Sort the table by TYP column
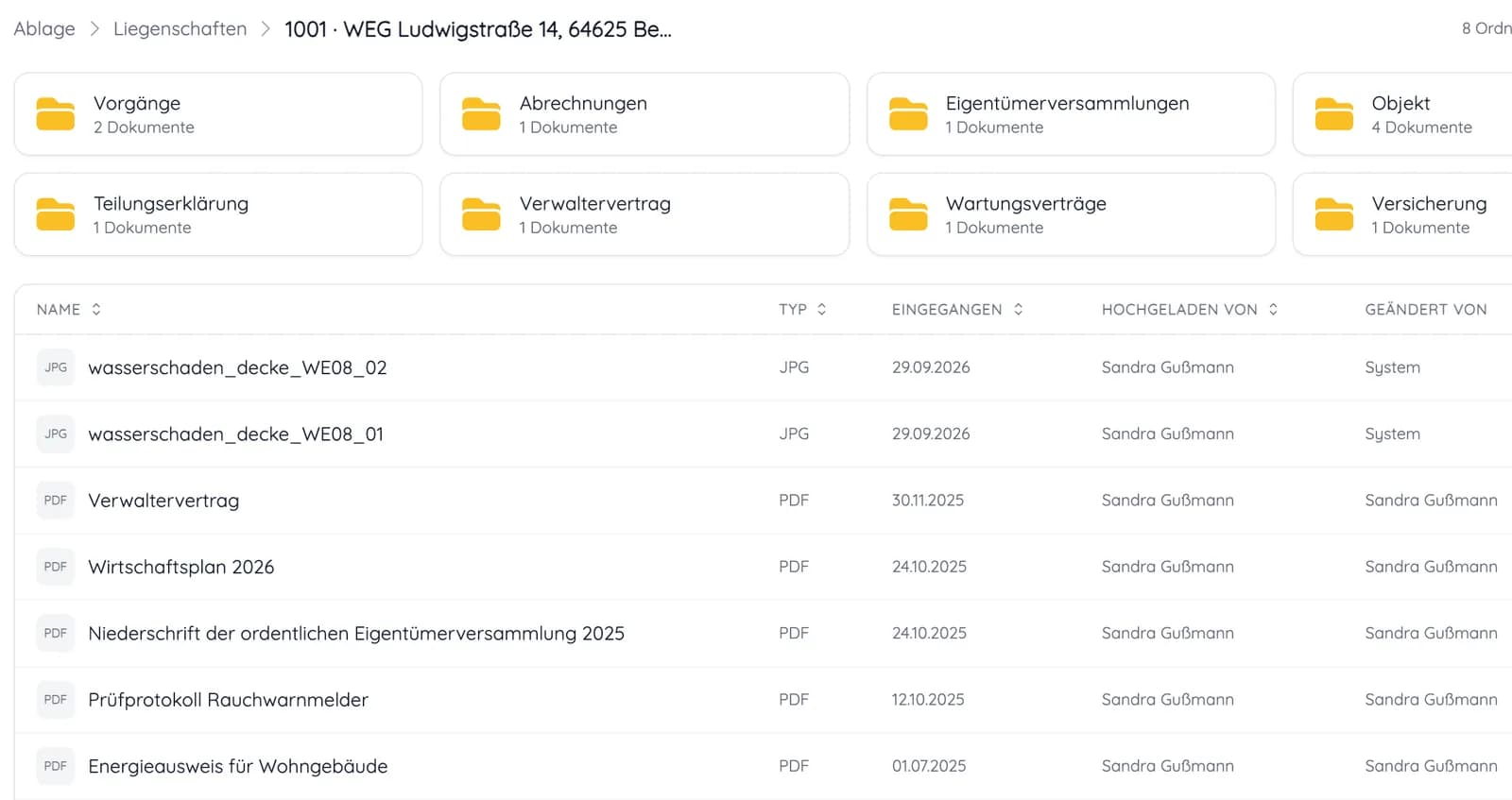The height and width of the screenshot is (800, 1512). (802, 310)
